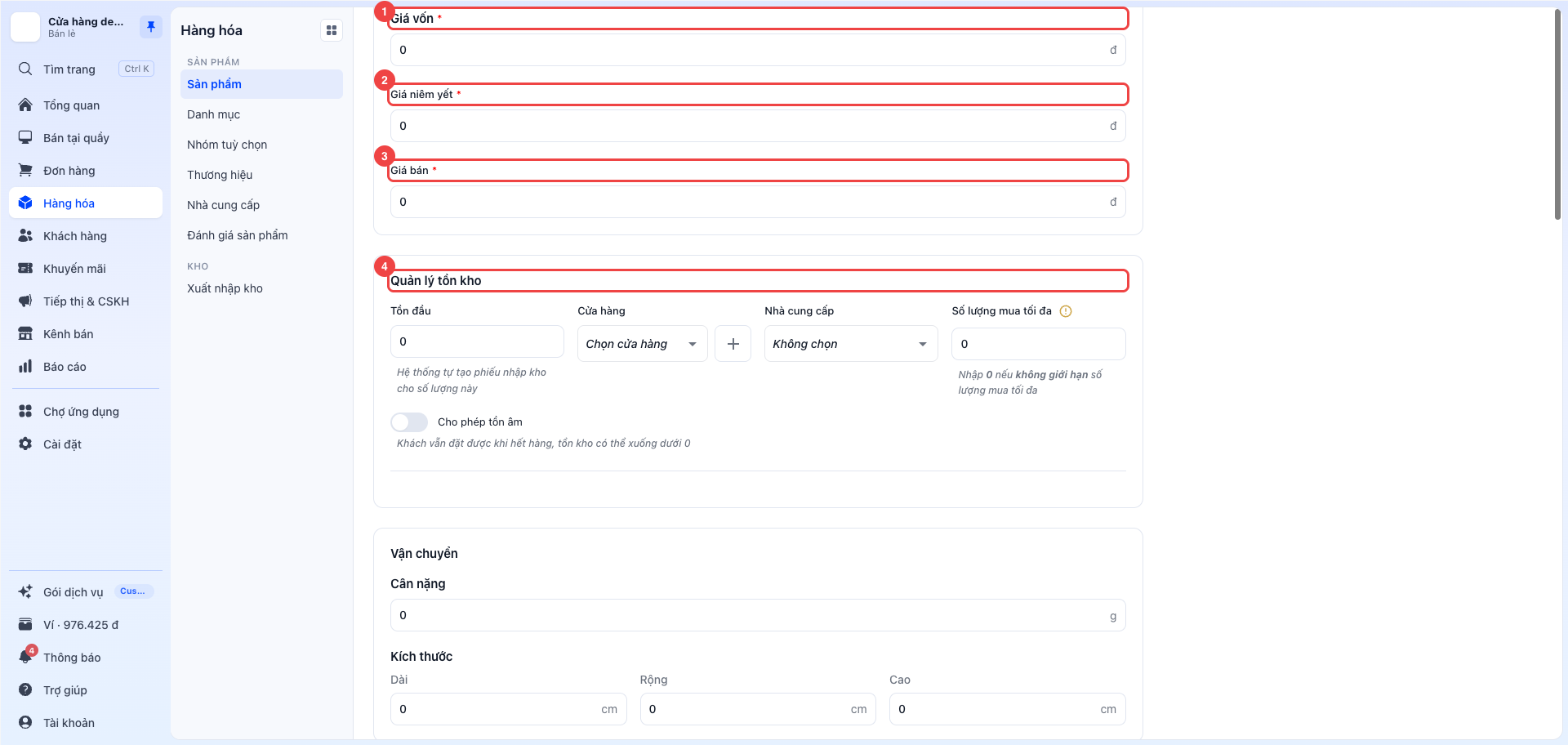1568x745 pixels.
Task: Open the Nhóm tuỳ chọn submenu item
Action: (x=261, y=145)
